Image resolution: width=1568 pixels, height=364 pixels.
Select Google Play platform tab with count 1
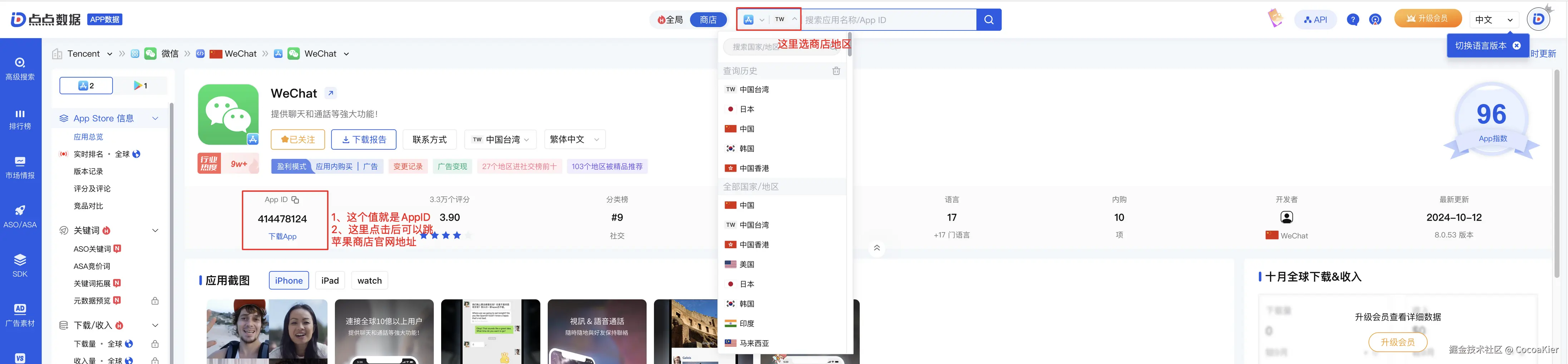[140, 86]
